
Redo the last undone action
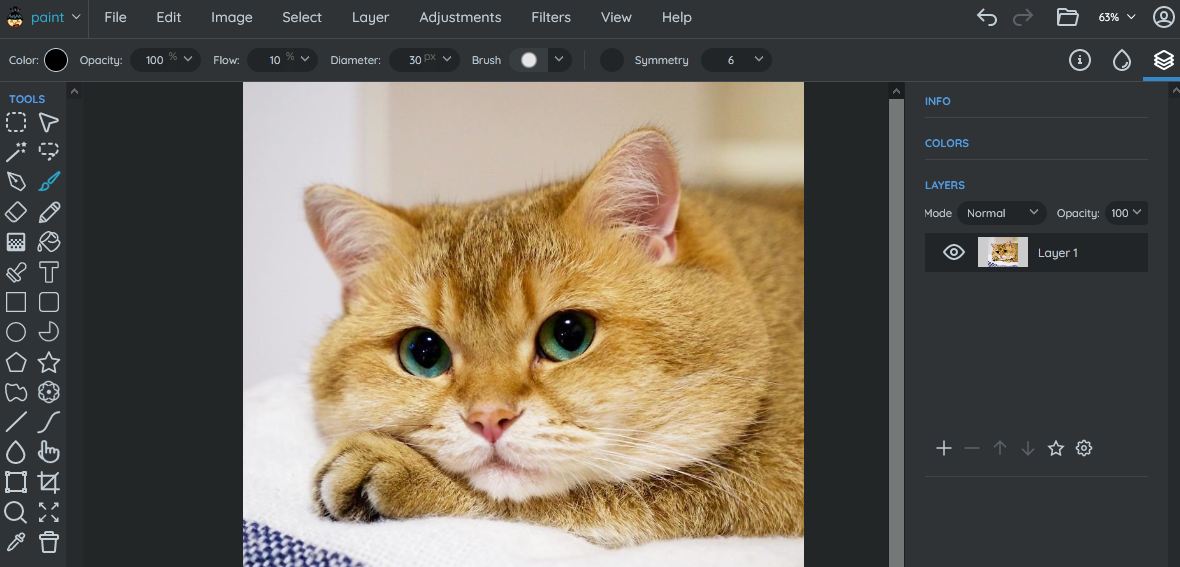click(x=1023, y=17)
